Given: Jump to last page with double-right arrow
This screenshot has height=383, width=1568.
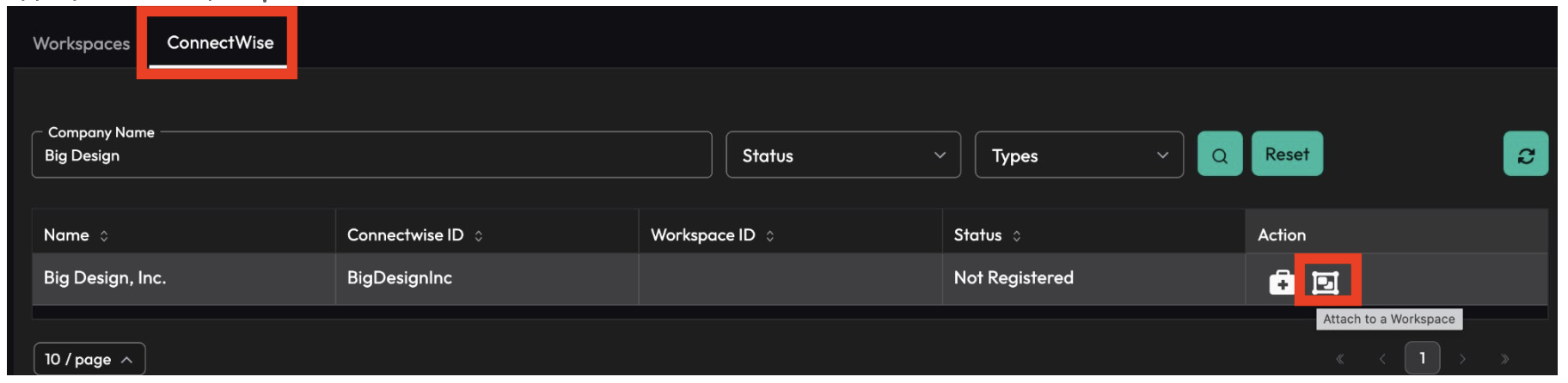Looking at the screenshot, I should (1504, 359).
